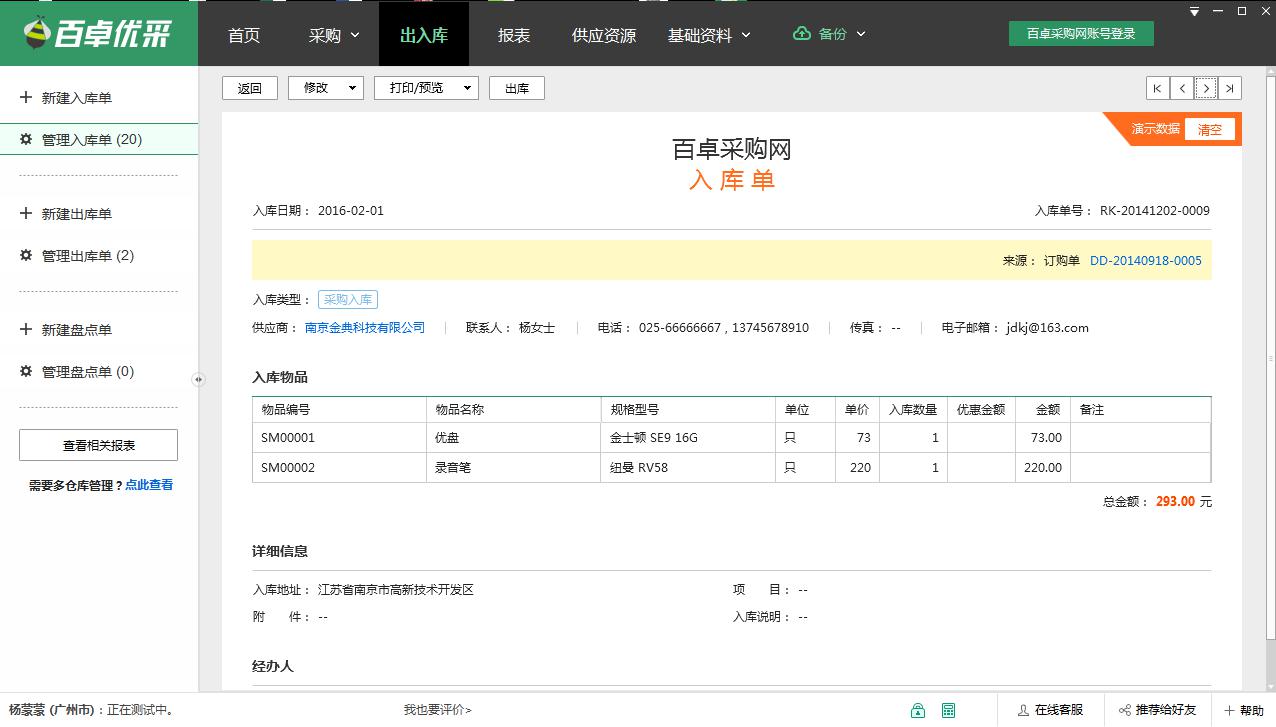Click the 纽曼 RV58 cell
Image resolution: width=1276 pixels, height=727 pixels.
[689, 468]
